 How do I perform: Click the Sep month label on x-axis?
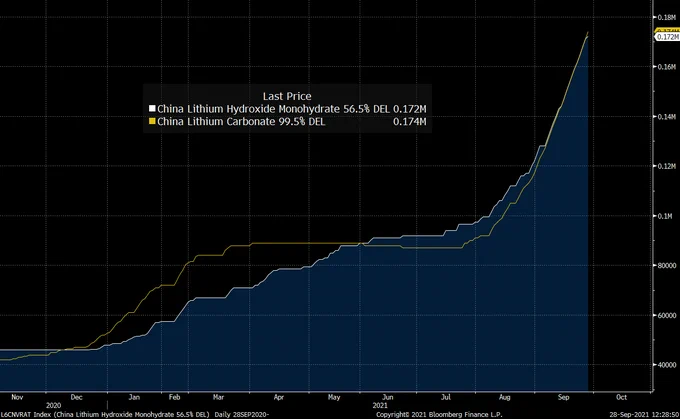tap(563, 397)
